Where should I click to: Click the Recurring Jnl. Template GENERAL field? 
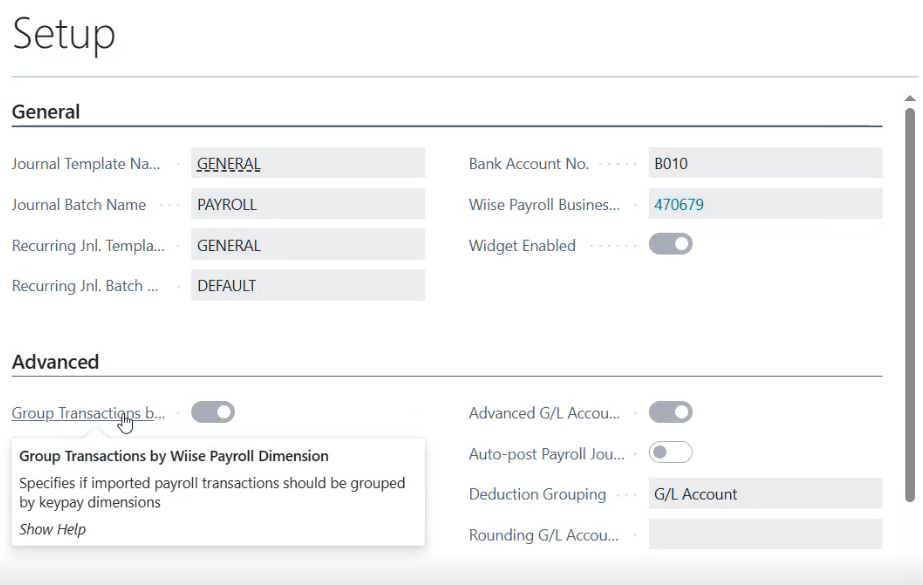pyautogui.click(x=308, y=245)
